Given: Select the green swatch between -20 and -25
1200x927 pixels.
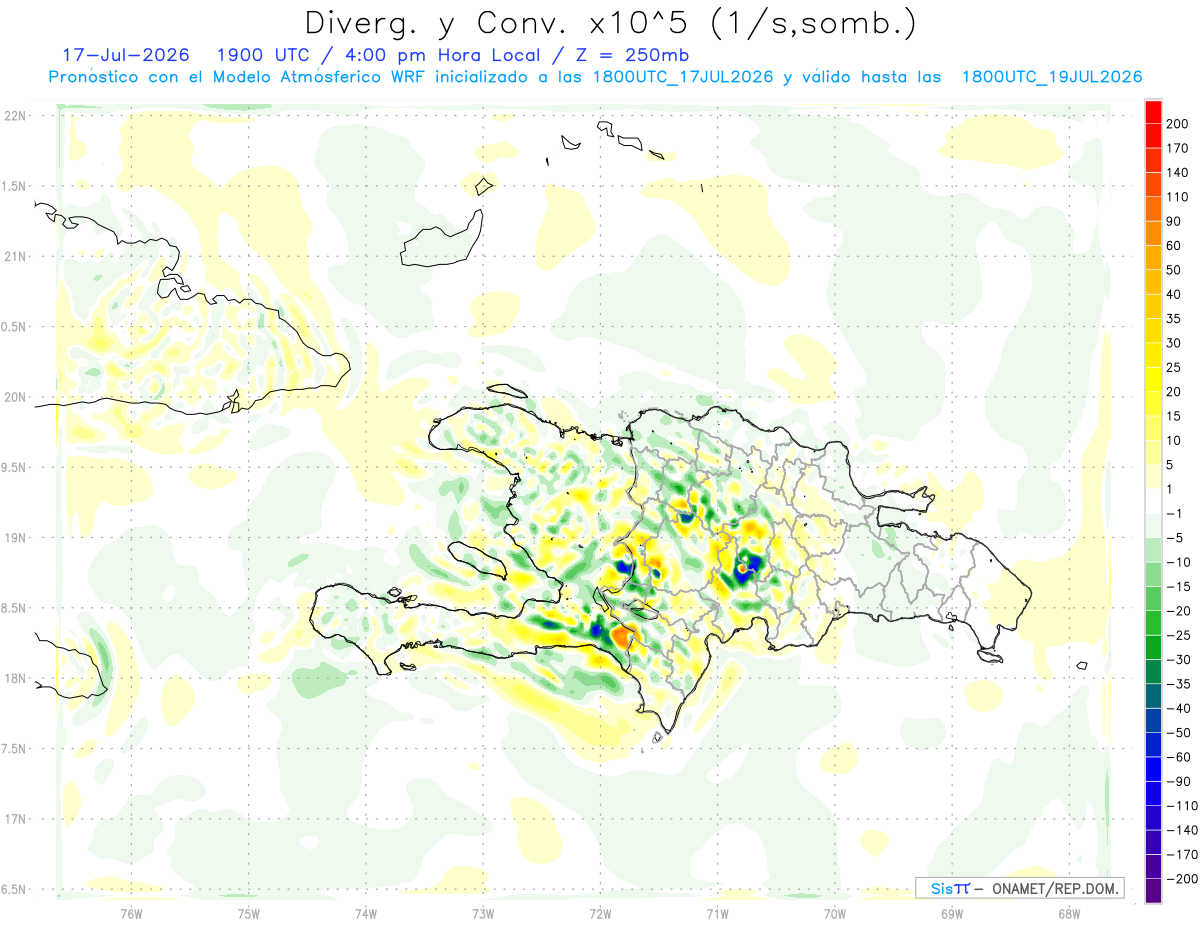Looking at the screenshot, I should 1153,623.
